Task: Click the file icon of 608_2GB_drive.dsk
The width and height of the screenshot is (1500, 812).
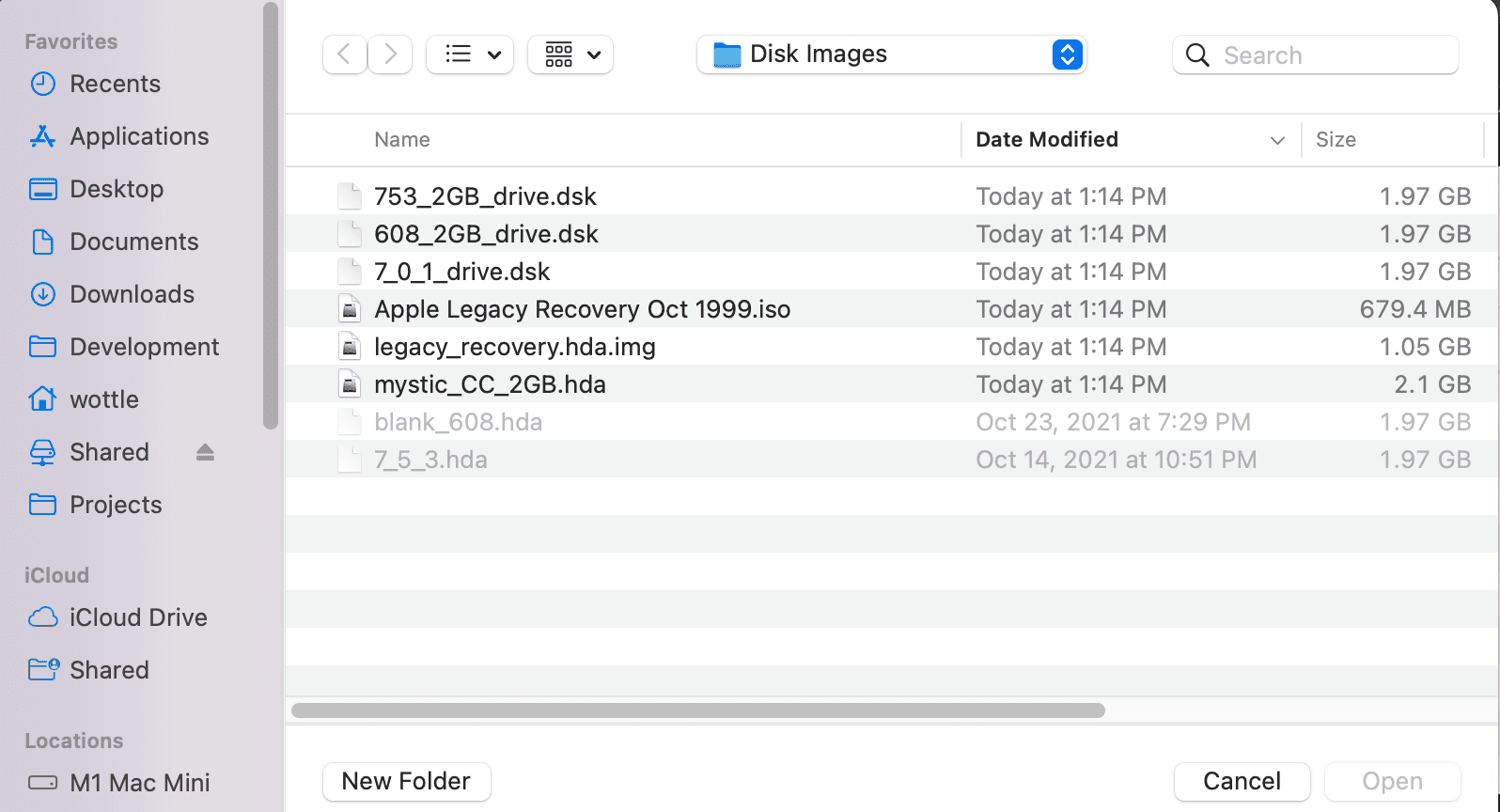Action: (x=350, y=233)
